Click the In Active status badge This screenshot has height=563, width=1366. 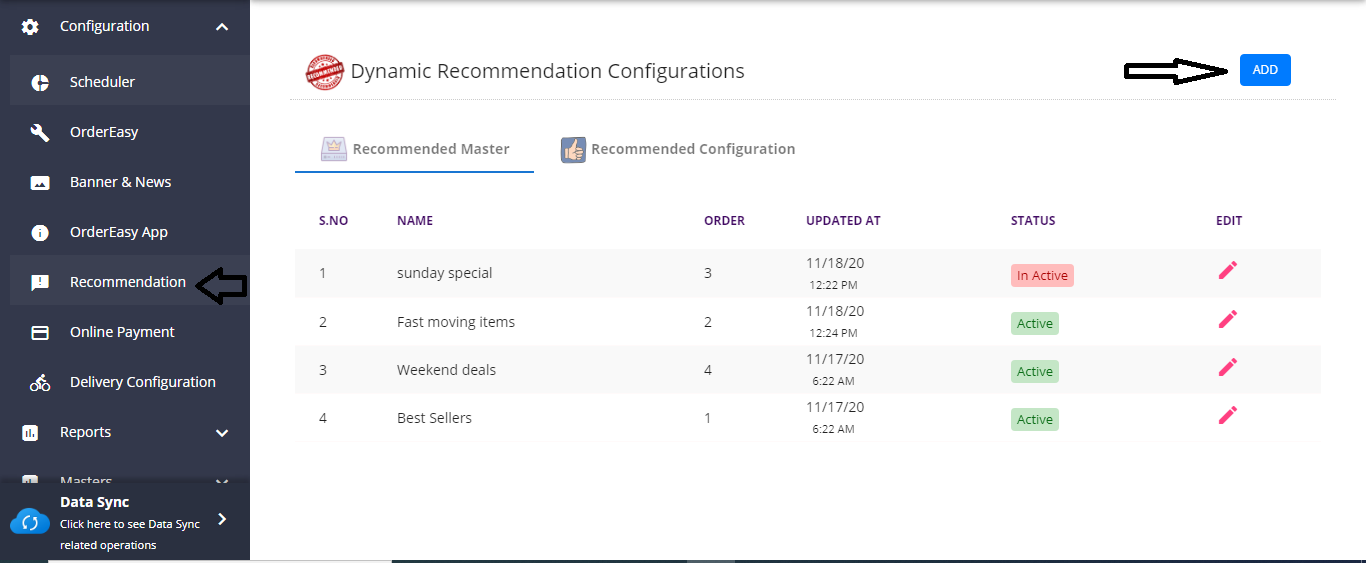(x=1042, y=276)
